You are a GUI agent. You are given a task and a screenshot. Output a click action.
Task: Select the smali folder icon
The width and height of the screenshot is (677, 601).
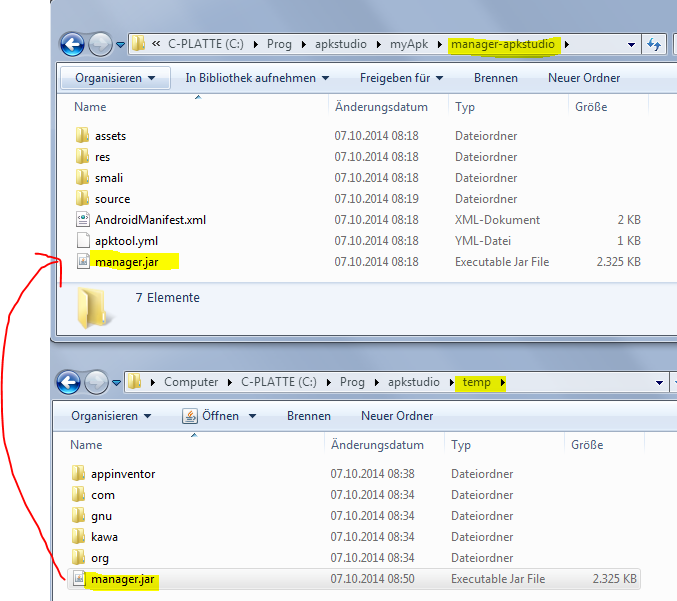tap(82, 178)
